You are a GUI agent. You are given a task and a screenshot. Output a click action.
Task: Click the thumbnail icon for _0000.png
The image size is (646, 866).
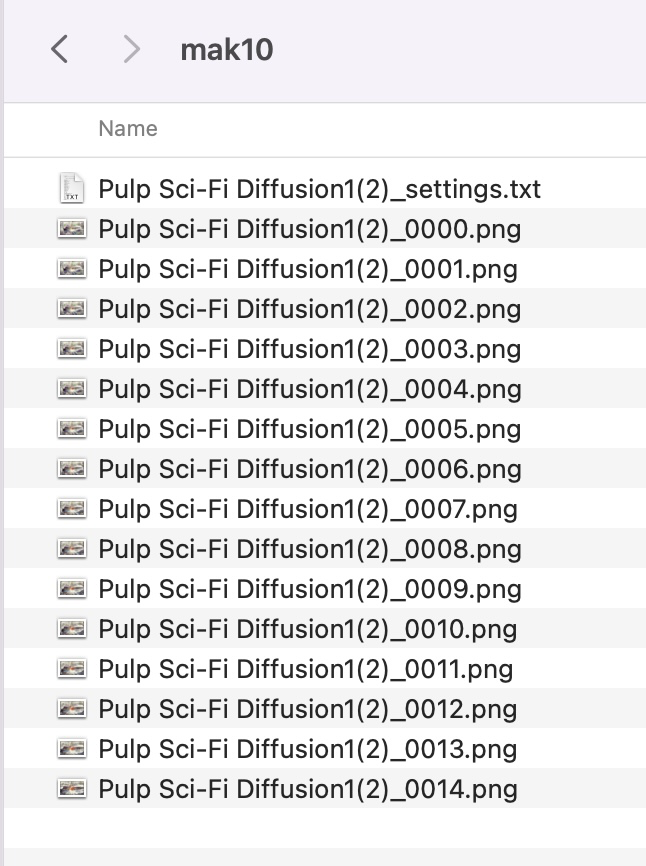click(x=72, y=228)
